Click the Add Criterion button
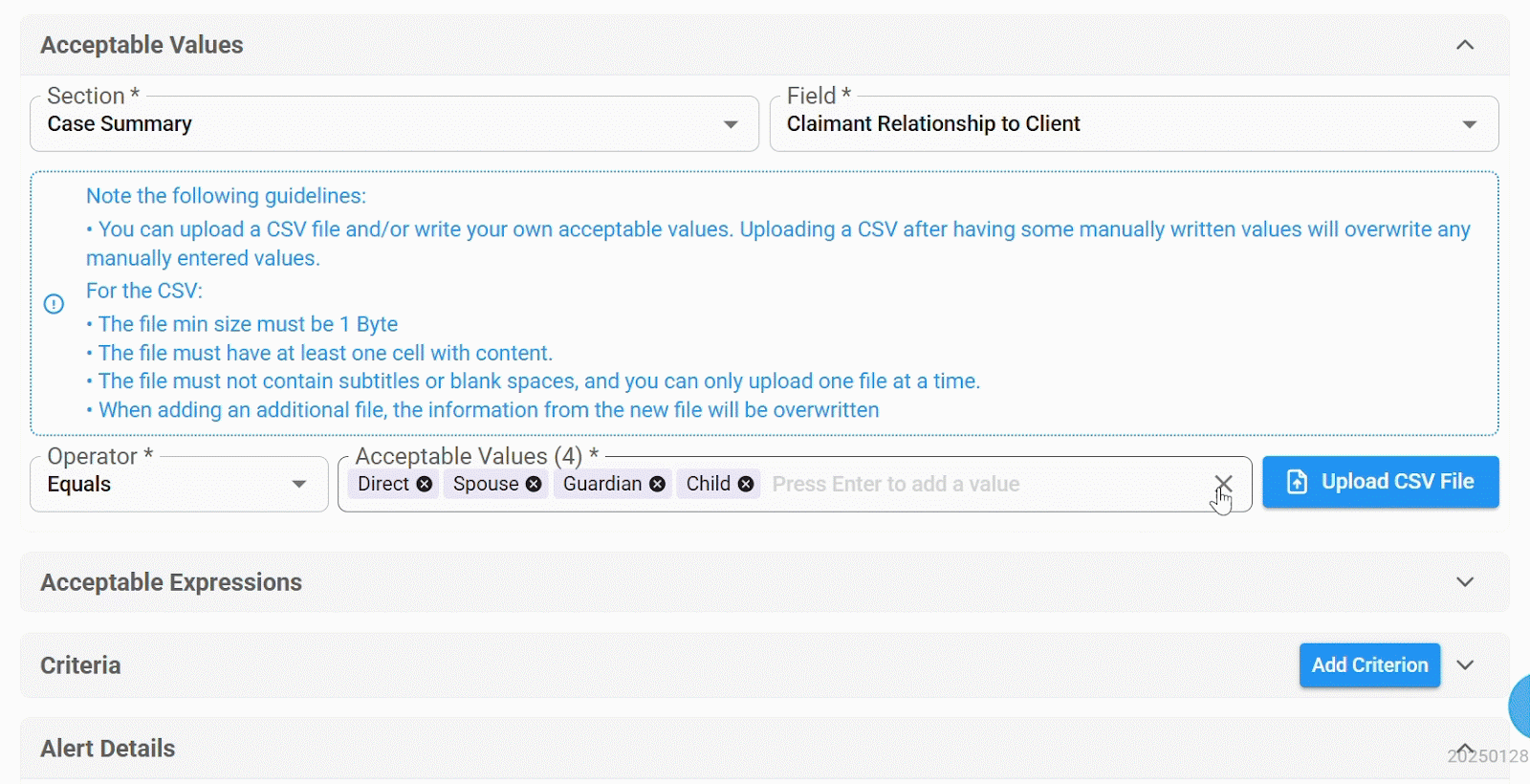The image size is (1530, 784). (1369, 665)
